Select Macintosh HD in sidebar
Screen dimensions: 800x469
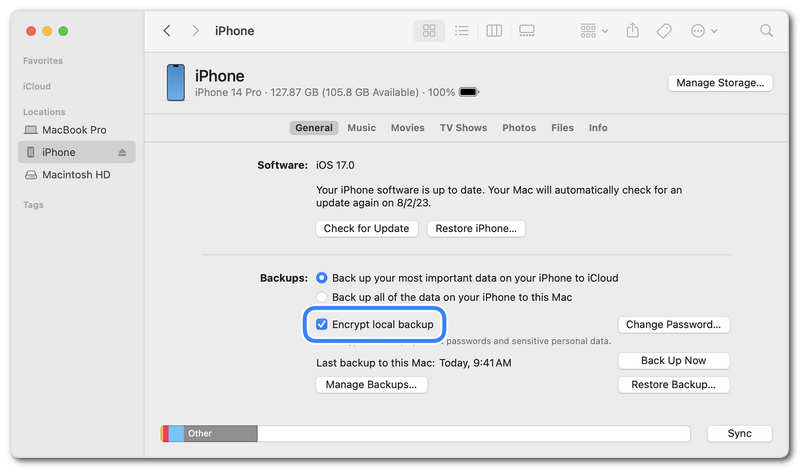[x=77, y=175]
